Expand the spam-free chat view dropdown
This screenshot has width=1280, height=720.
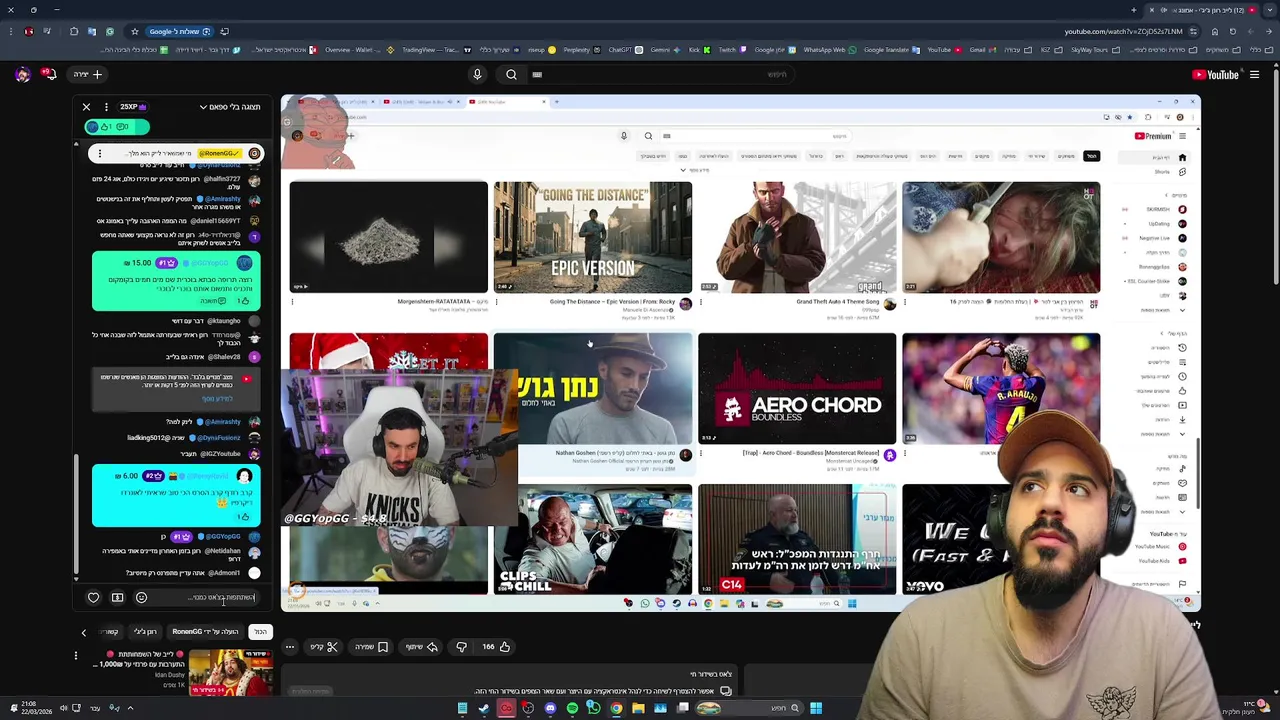click(229, 107)
